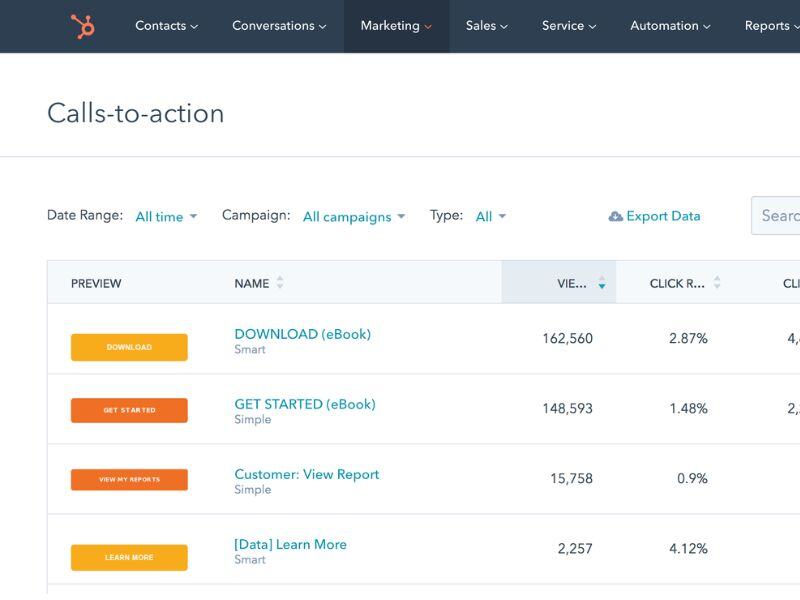
Task: Click the cloud icon beside Export Data
Action: coord(615,216)
